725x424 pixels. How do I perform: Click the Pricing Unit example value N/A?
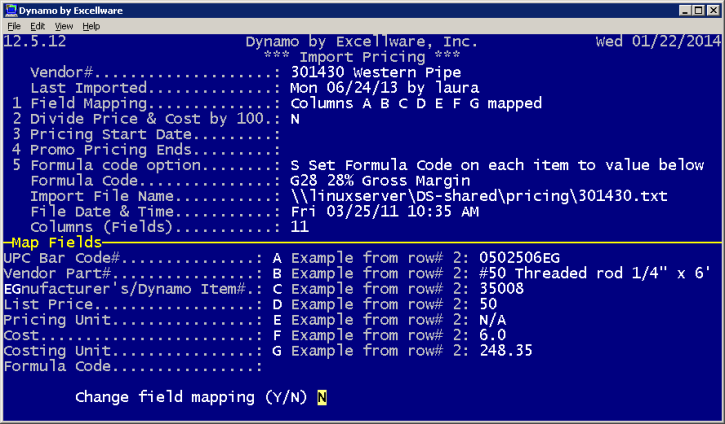click(492, 320)
